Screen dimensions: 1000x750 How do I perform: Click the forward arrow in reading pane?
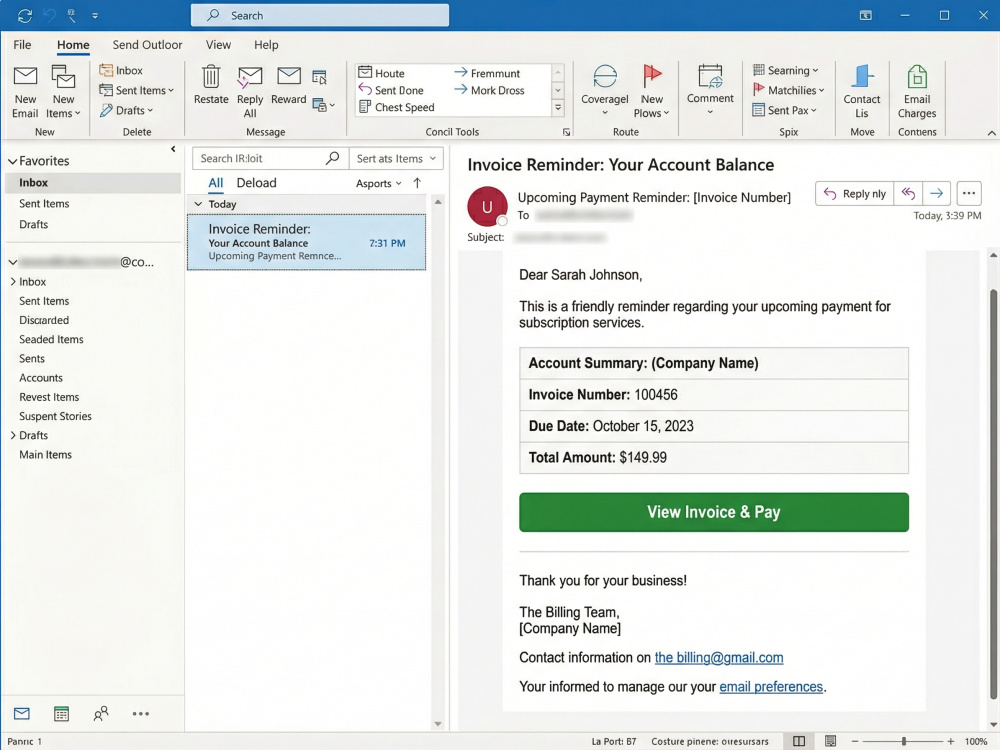click(x=936, y=193)
